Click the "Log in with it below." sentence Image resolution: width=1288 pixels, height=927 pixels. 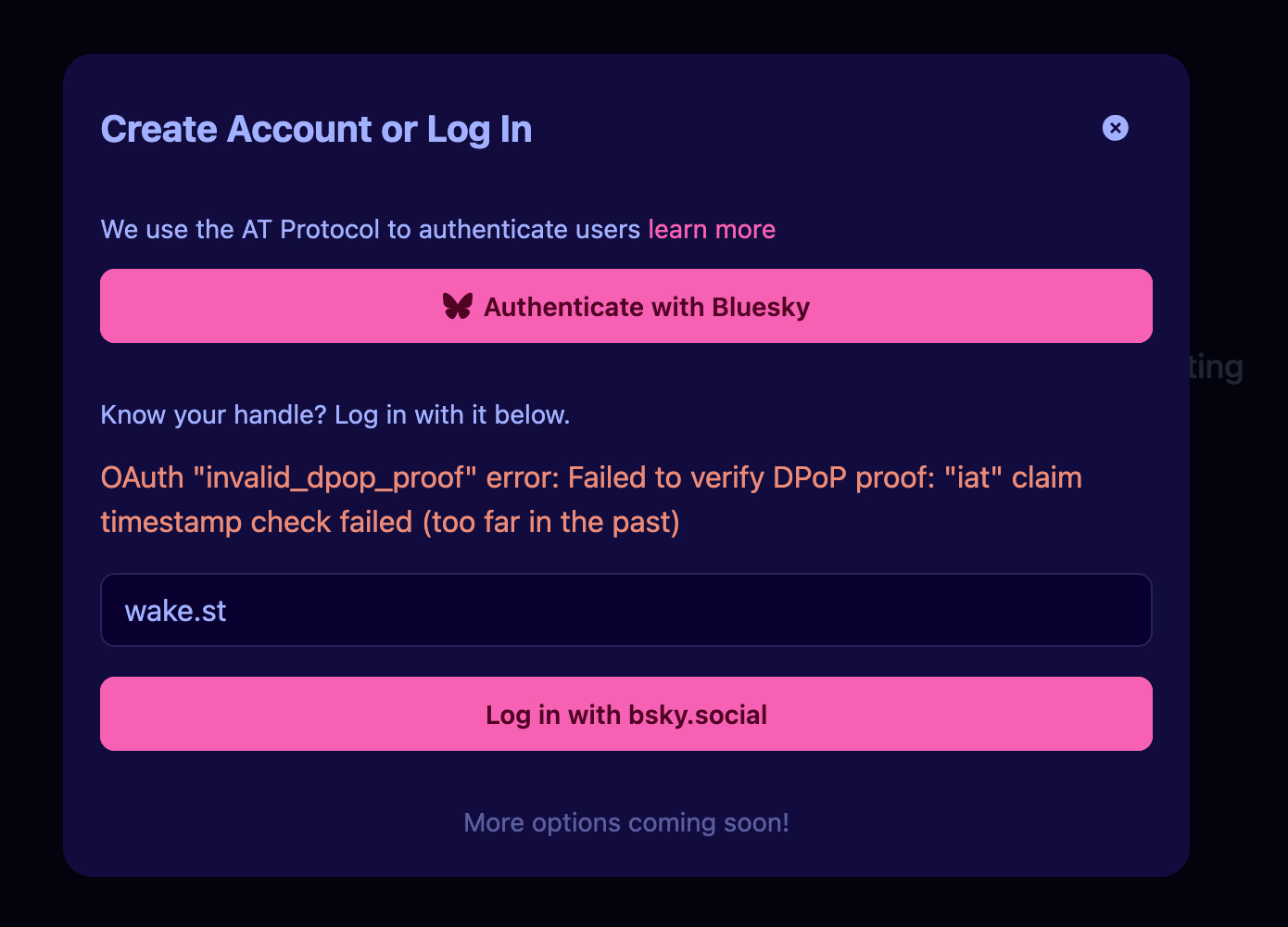[x=452, y=414]
